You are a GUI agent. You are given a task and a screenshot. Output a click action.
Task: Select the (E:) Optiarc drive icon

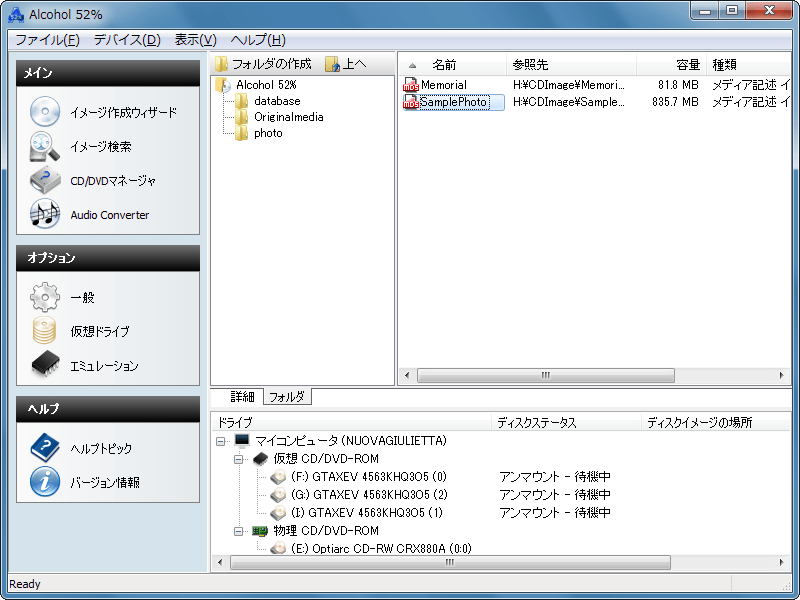pyautogui.click(x=279, y=548)
